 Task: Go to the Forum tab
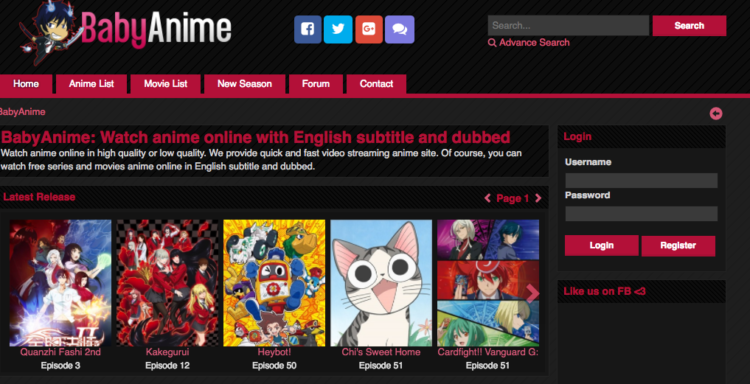316,84
